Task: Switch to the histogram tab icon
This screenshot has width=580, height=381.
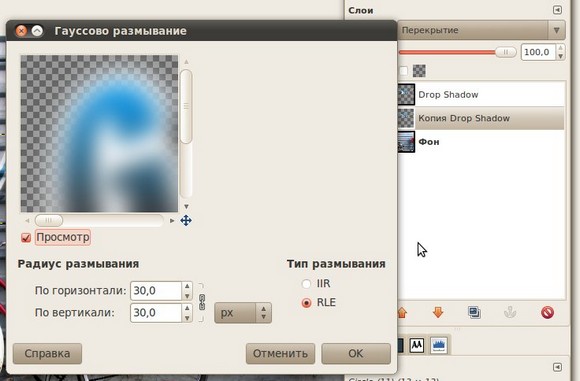Action: pyautogui.click(x=439, y=345)
